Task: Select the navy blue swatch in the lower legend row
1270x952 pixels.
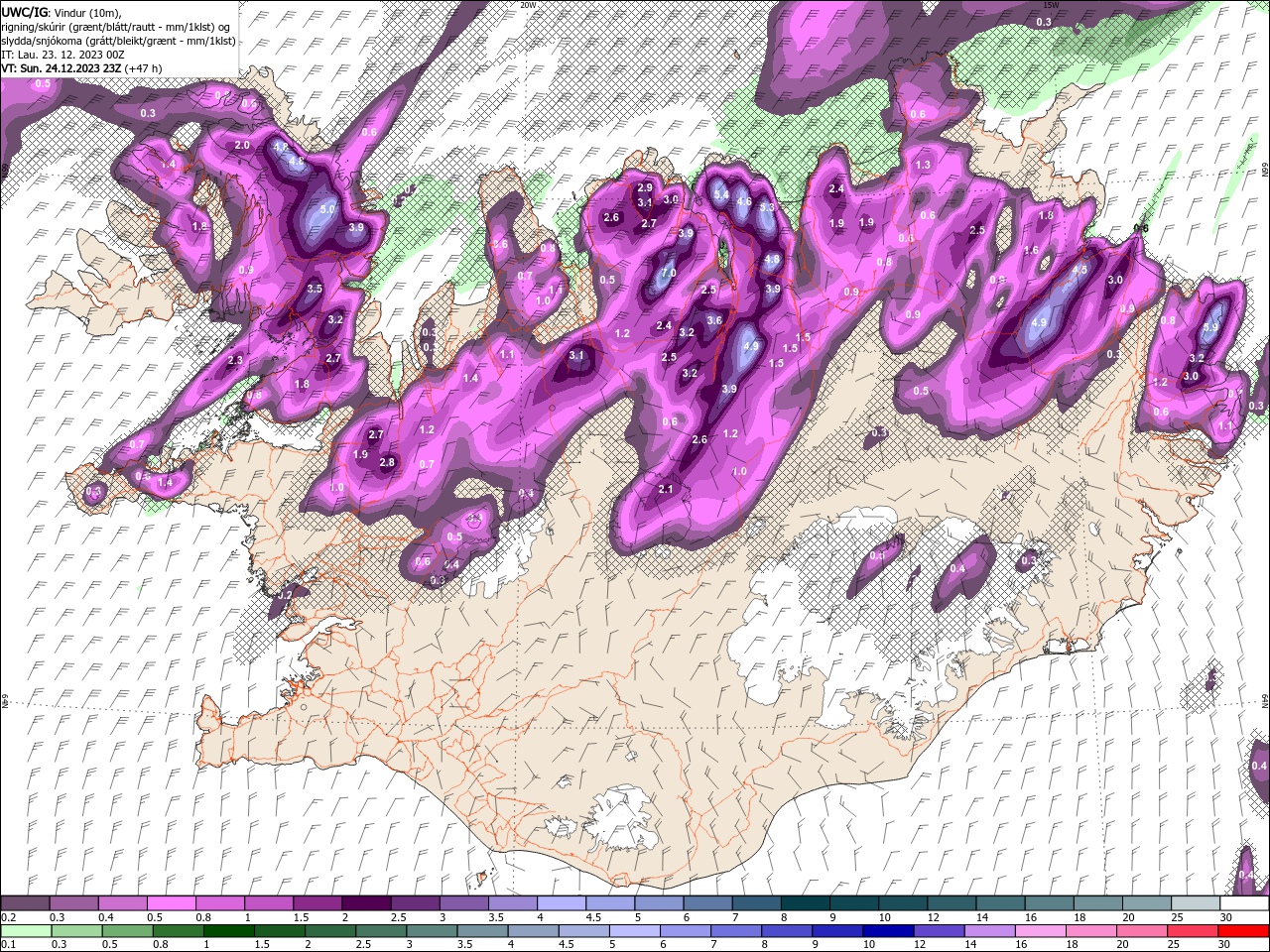Action: (x=888, y=931)
